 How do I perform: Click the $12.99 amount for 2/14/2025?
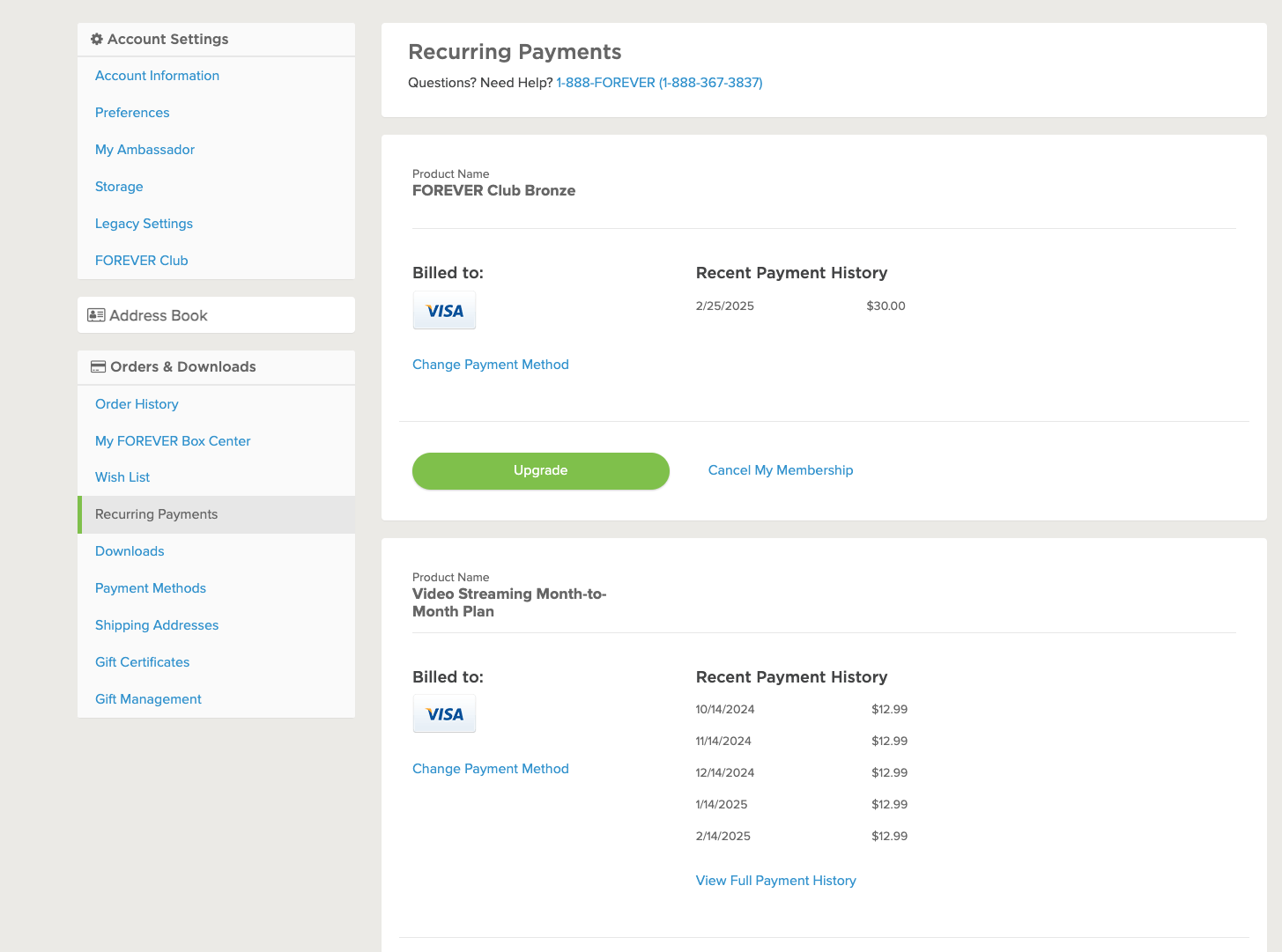889,837
